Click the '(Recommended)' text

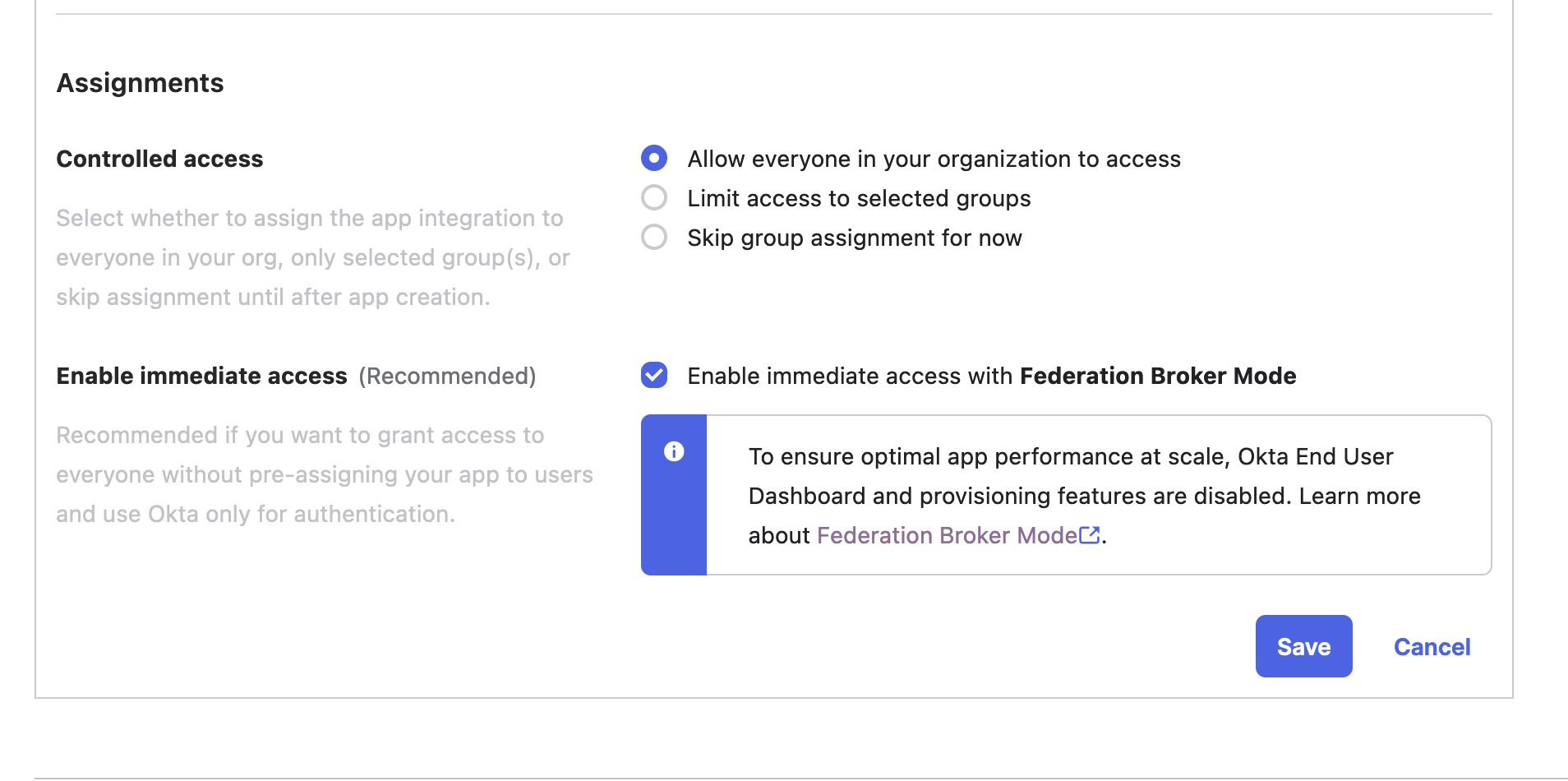(x=447, y=376)
